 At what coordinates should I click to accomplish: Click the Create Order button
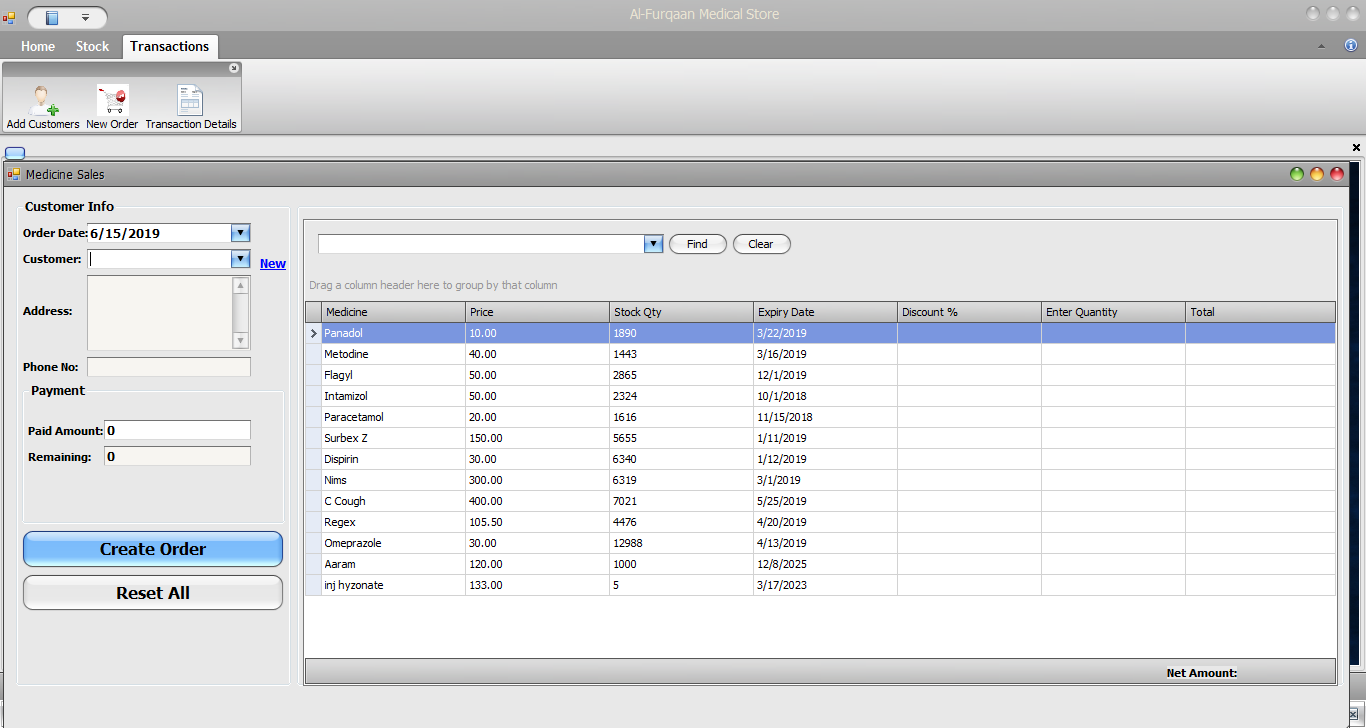[x=153, y=549]
